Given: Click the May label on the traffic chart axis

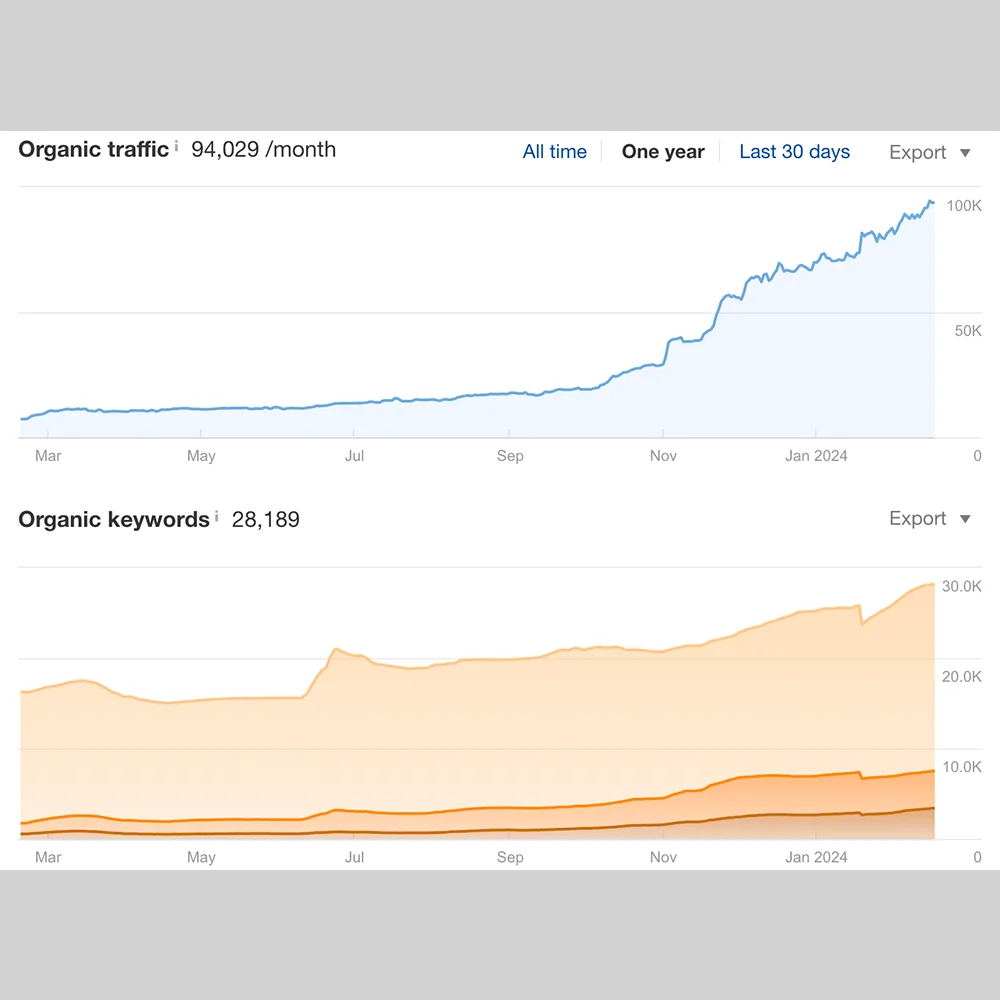Looking at the screenshot, I should (x=201, y=456).
